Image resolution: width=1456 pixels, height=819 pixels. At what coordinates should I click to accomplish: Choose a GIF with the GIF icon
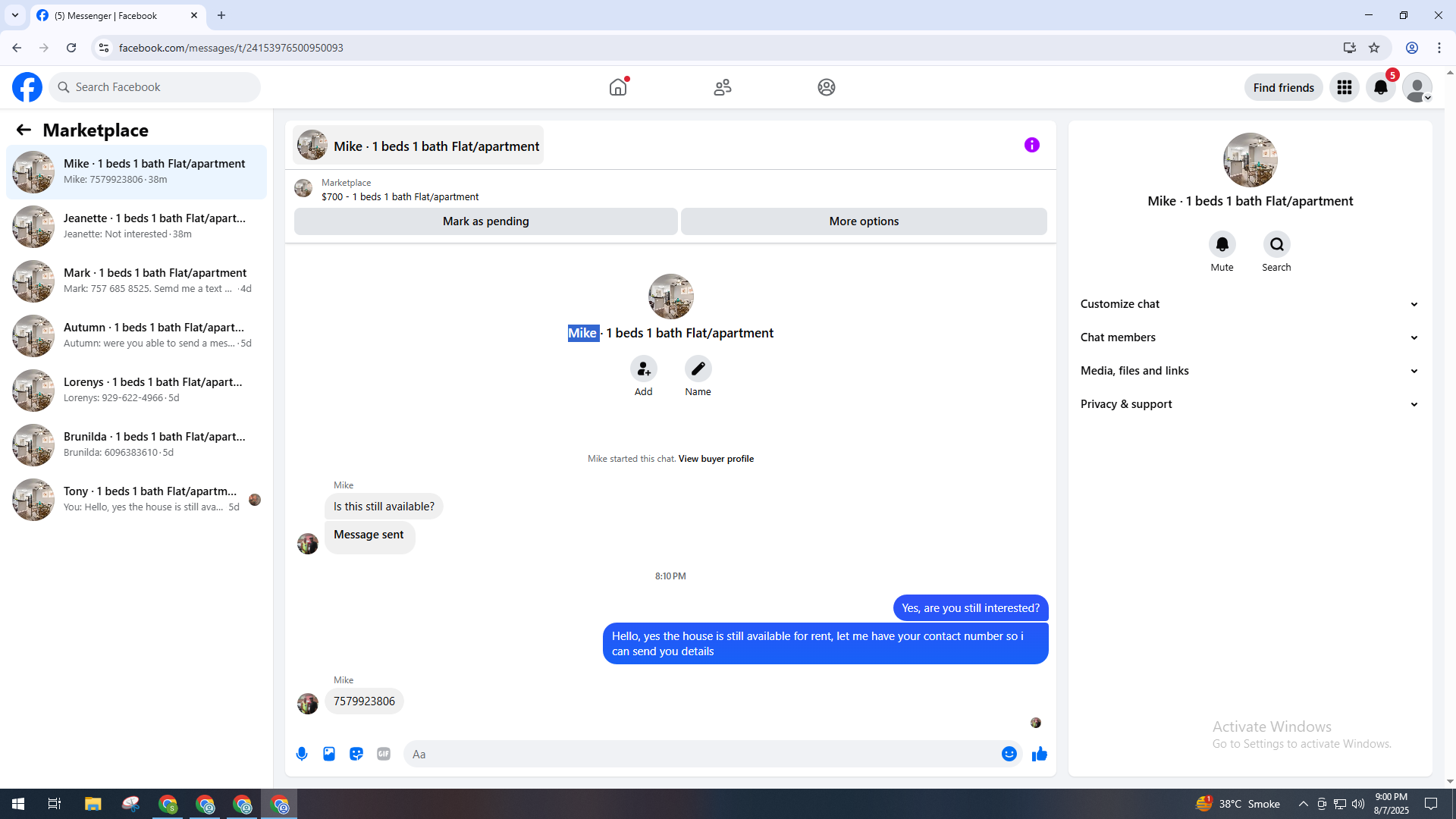click(x=384, y=754)
